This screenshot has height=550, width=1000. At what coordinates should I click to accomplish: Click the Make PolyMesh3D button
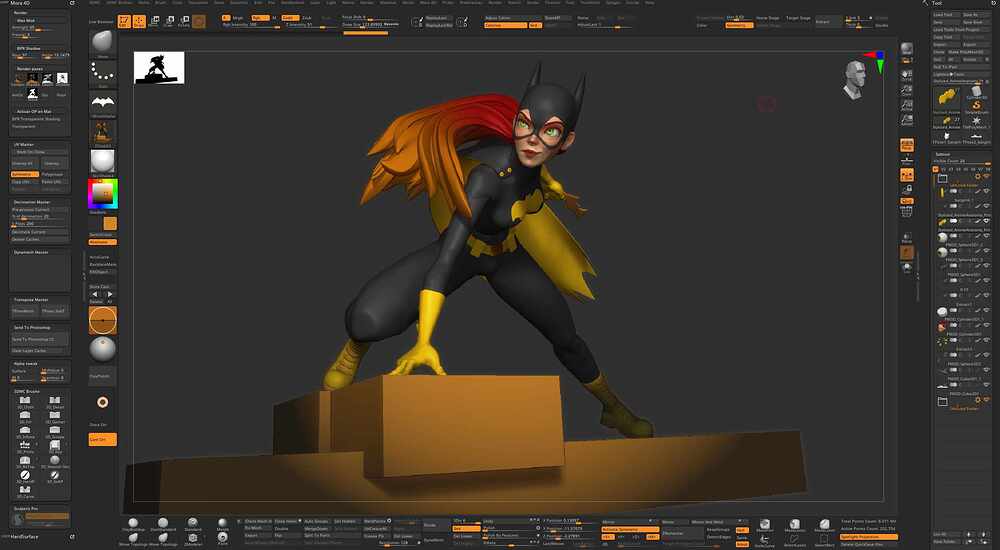pos(968,52)
